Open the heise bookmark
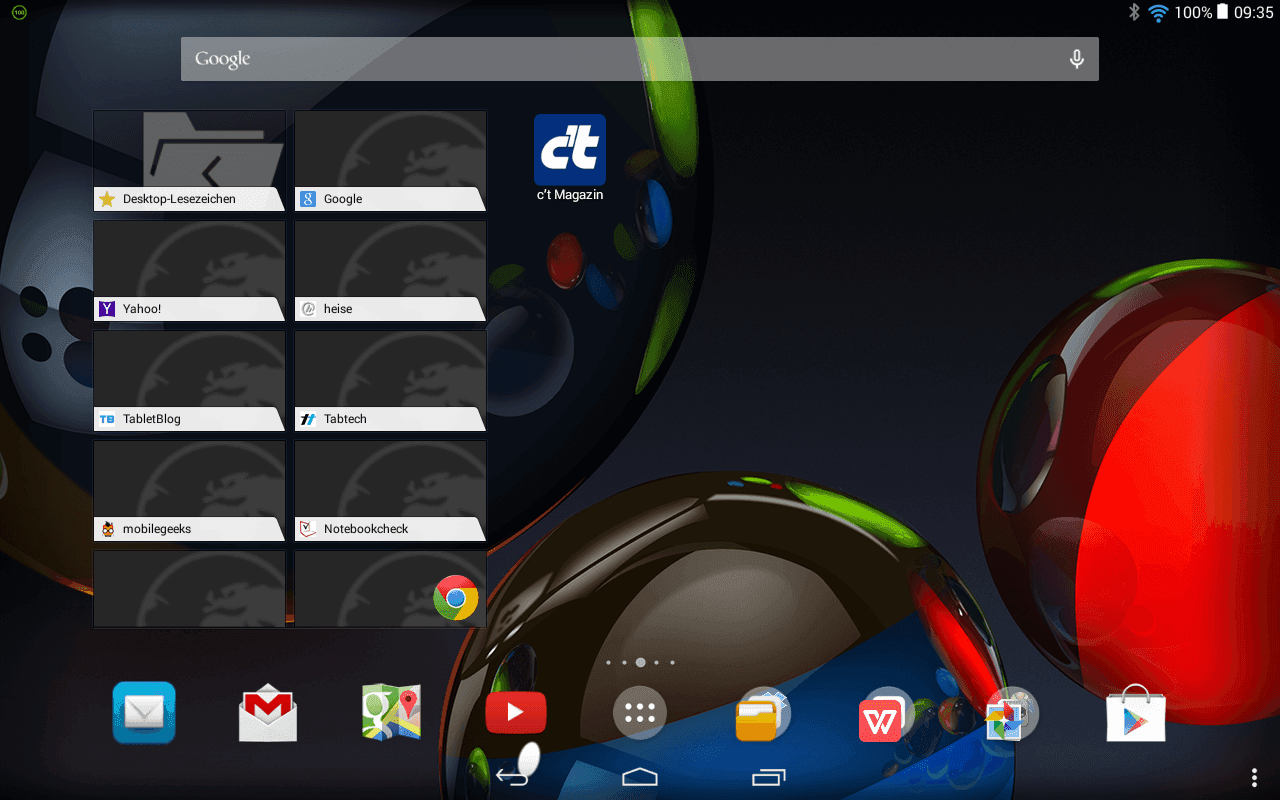Screen dimensions: 1280x800 point(391,270)
